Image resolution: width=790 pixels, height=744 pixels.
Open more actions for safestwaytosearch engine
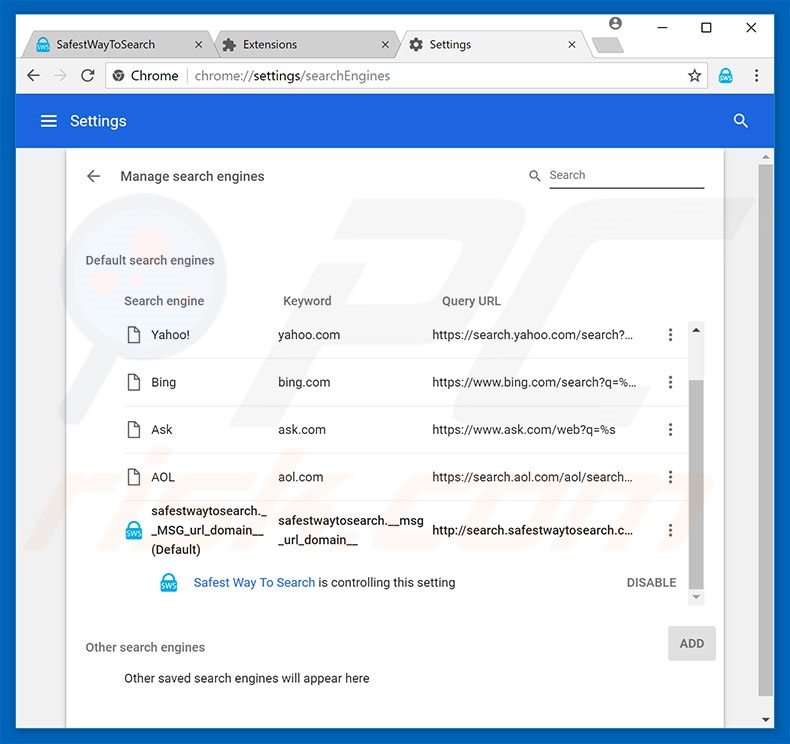click(x=670, y=530)
